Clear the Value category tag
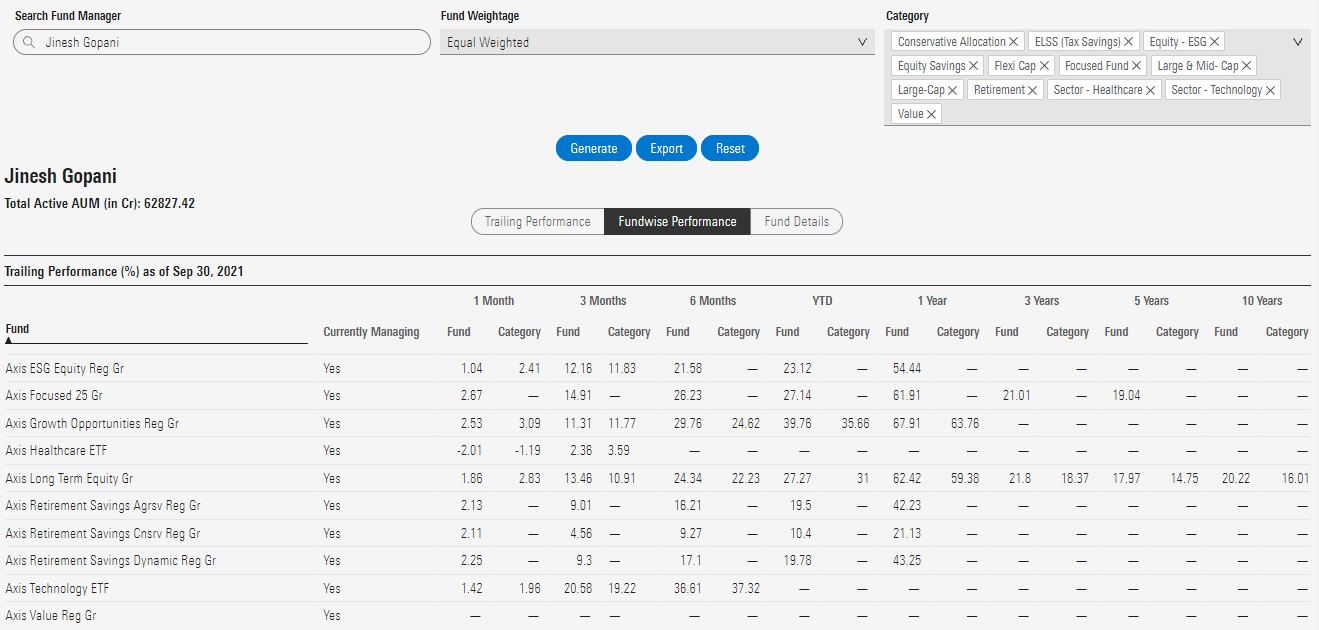The image size is (1319, 630). click(932, 114)
